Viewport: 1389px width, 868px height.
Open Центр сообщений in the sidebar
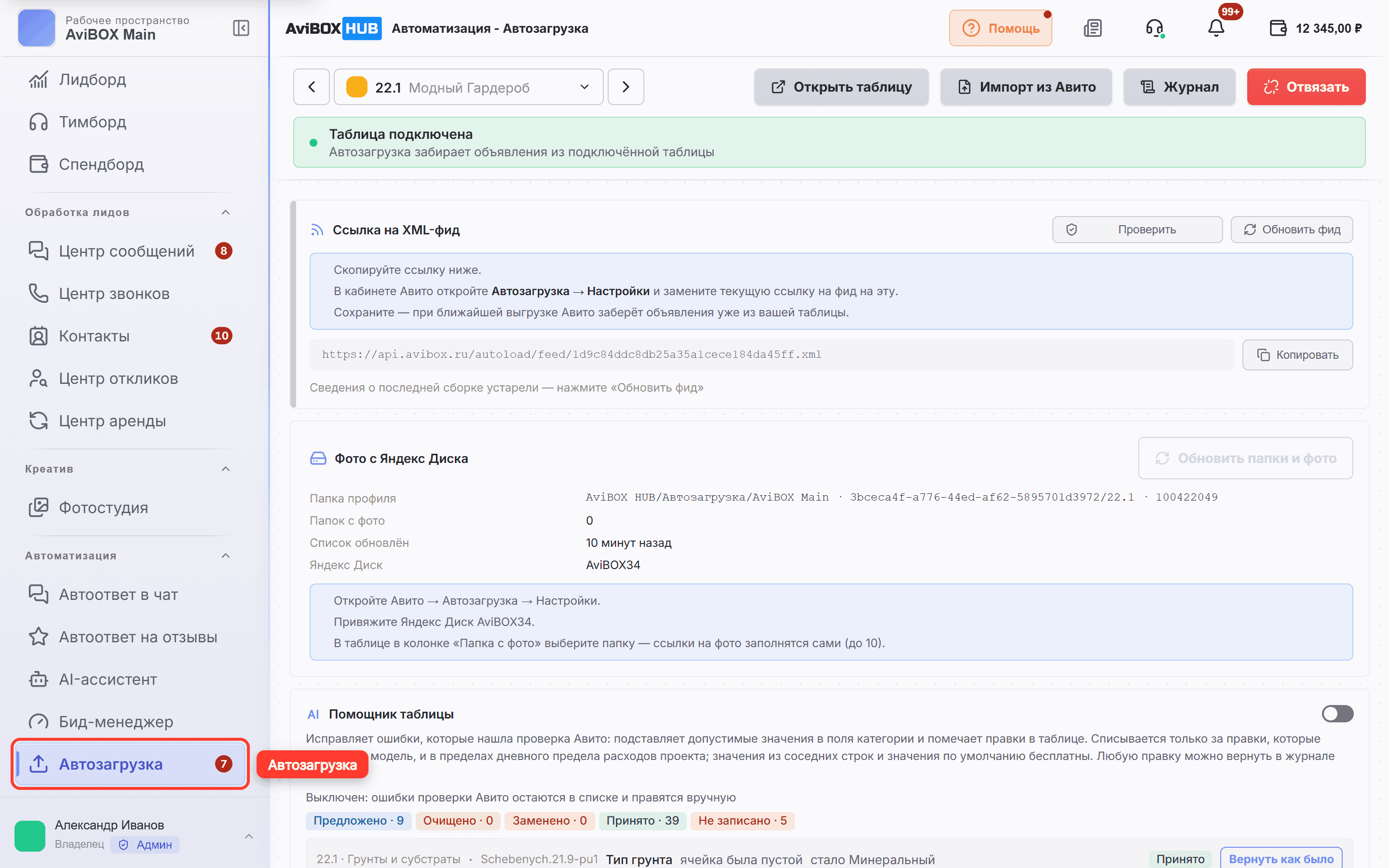coord(130,251)
